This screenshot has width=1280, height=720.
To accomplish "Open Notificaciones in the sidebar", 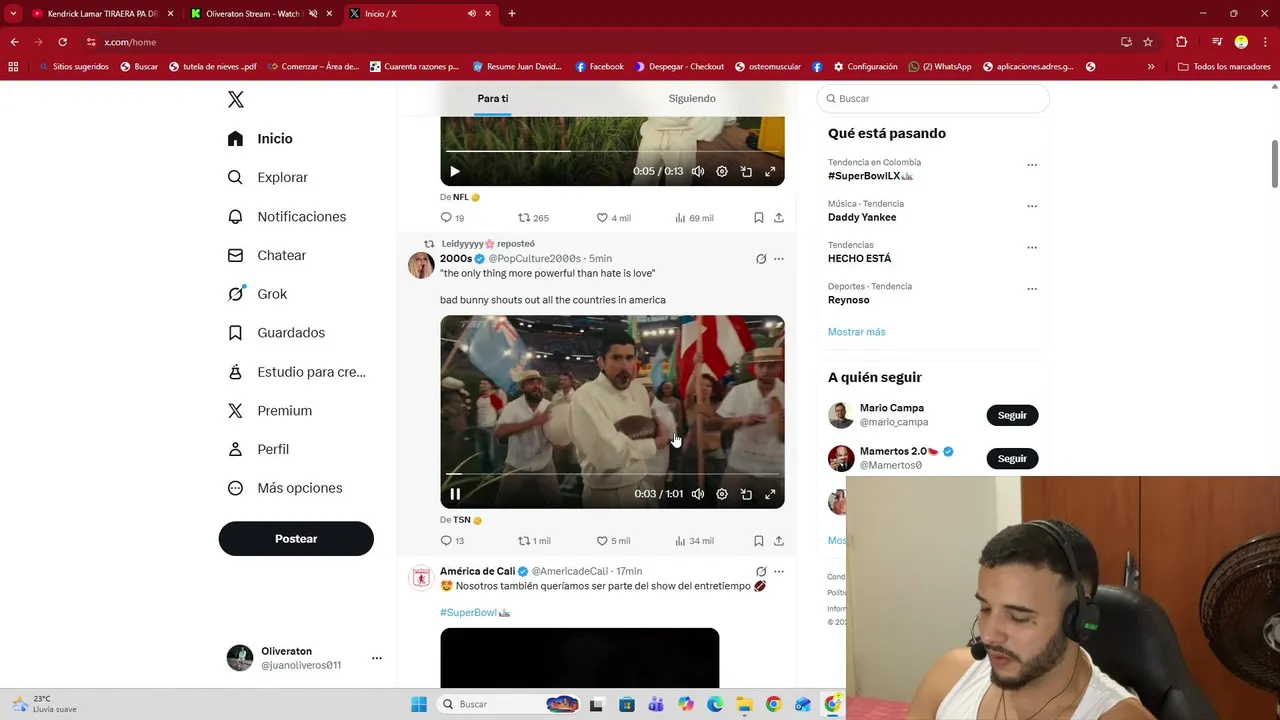I will pos(286,216).
